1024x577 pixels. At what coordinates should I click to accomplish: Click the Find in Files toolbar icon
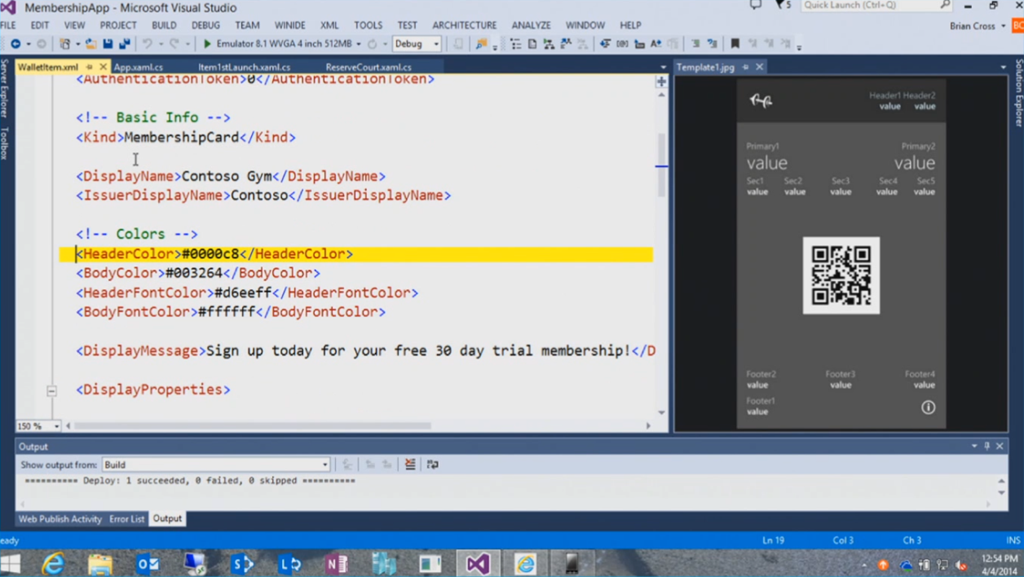[481, 44]
